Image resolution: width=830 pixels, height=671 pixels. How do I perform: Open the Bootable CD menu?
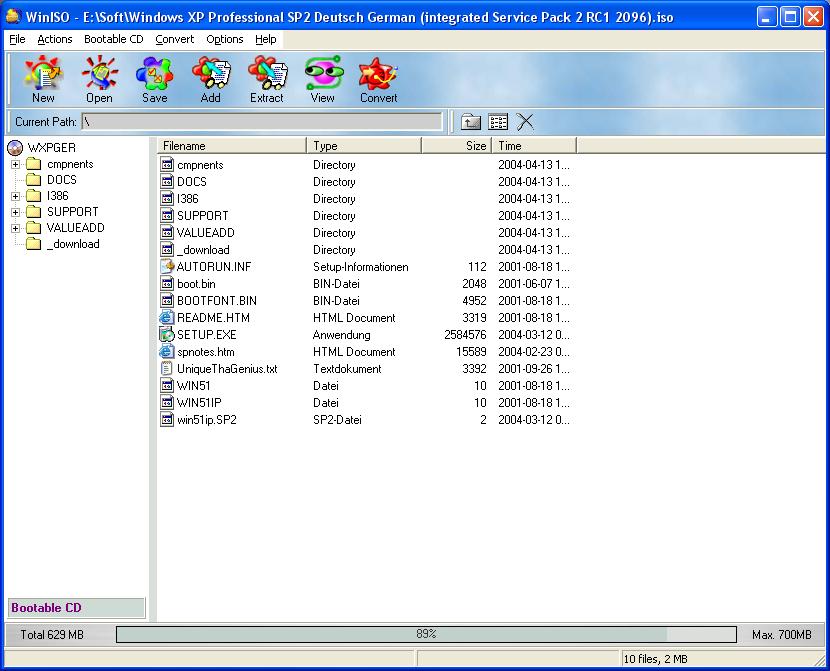114,39
